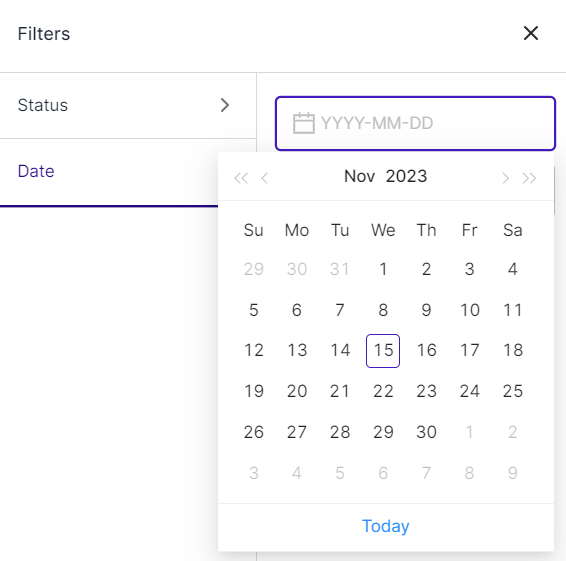Open the 2023 year selector
This screenshot has height=561, width=566.
click(x=406, y=176)
